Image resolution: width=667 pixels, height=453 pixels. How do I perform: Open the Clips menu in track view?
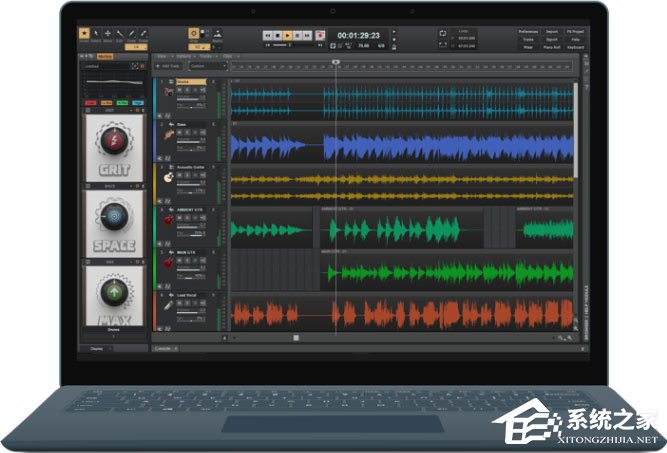tap(228, 56)
